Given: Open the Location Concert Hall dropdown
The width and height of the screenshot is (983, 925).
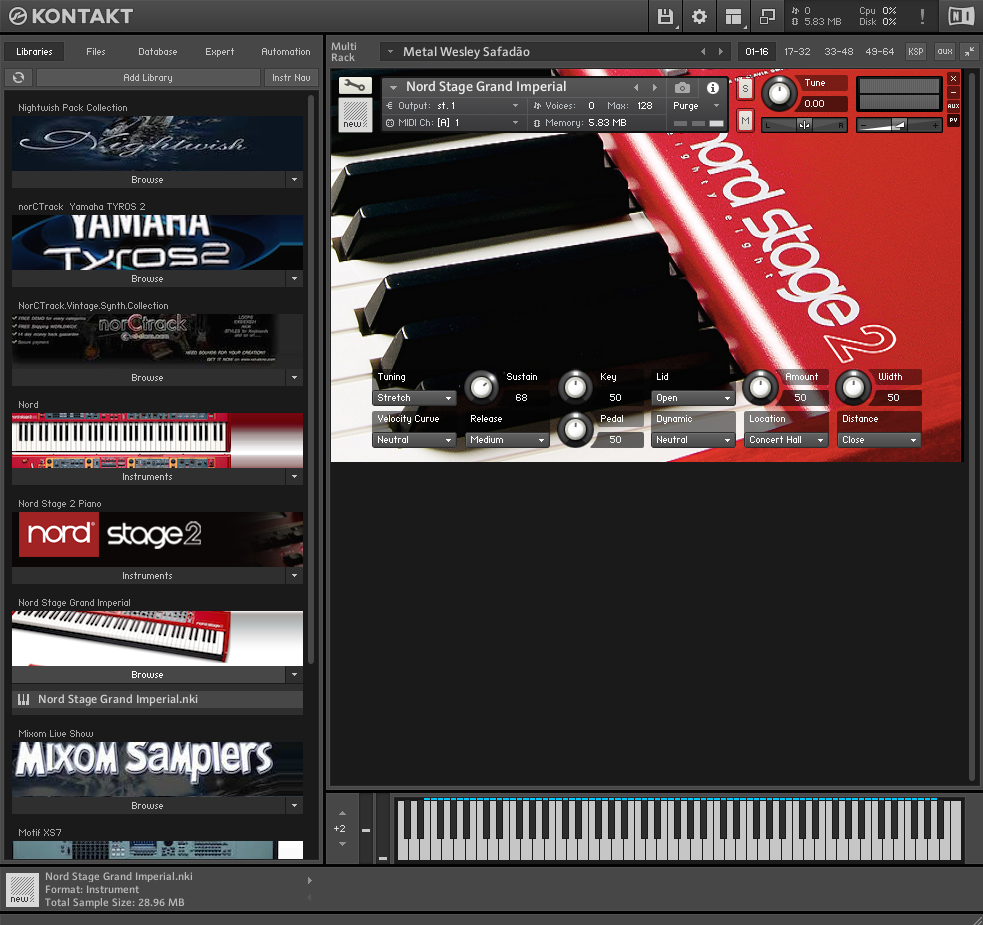Looking at the screenshot, I should (x=786, y=440).
